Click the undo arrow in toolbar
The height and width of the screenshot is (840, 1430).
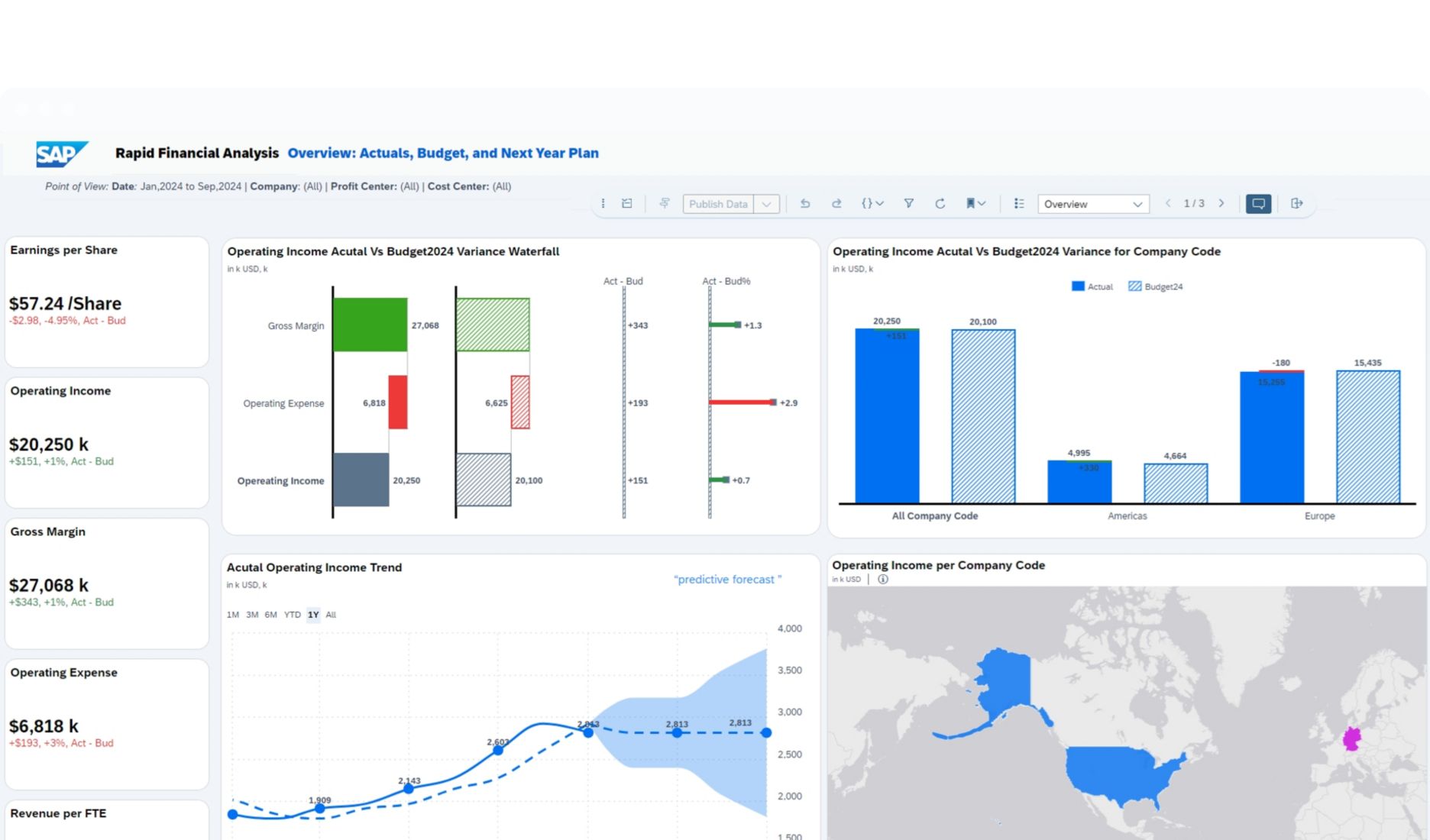(805, 204)
